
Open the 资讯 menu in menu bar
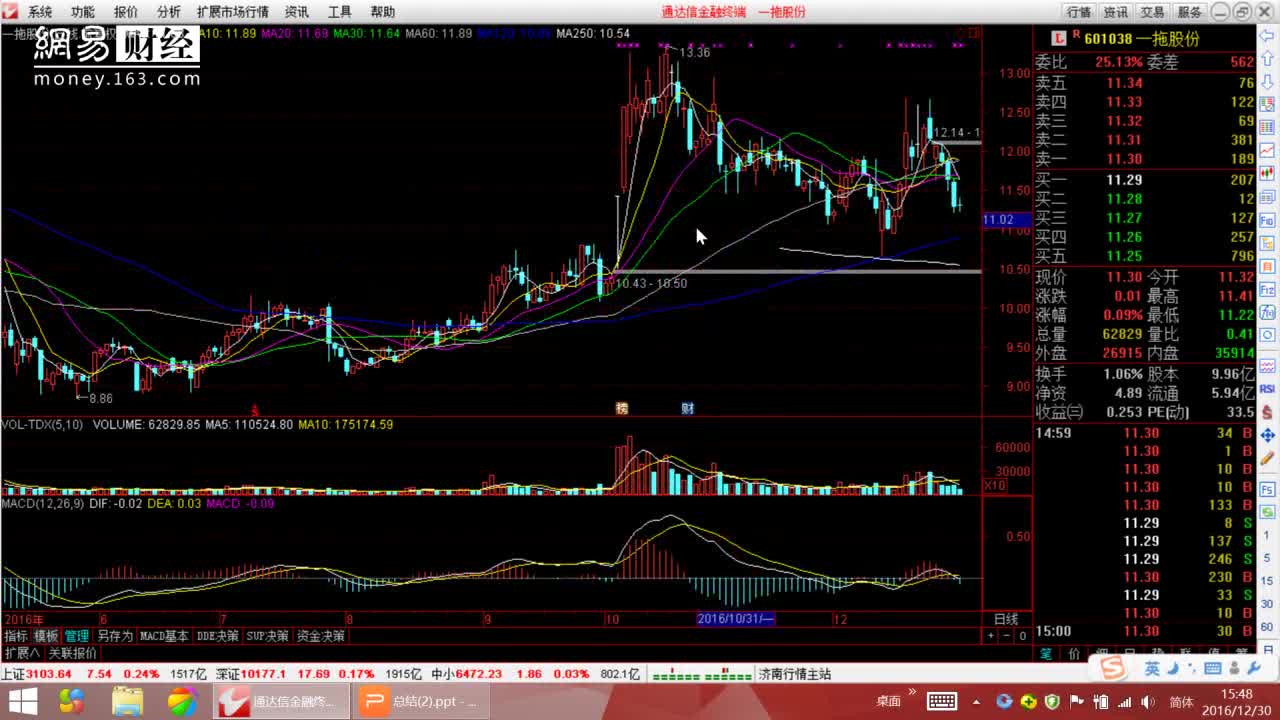click(297, 12)
